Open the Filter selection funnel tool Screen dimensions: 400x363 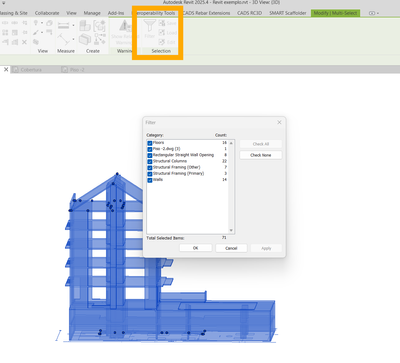(x=149, y=28)
